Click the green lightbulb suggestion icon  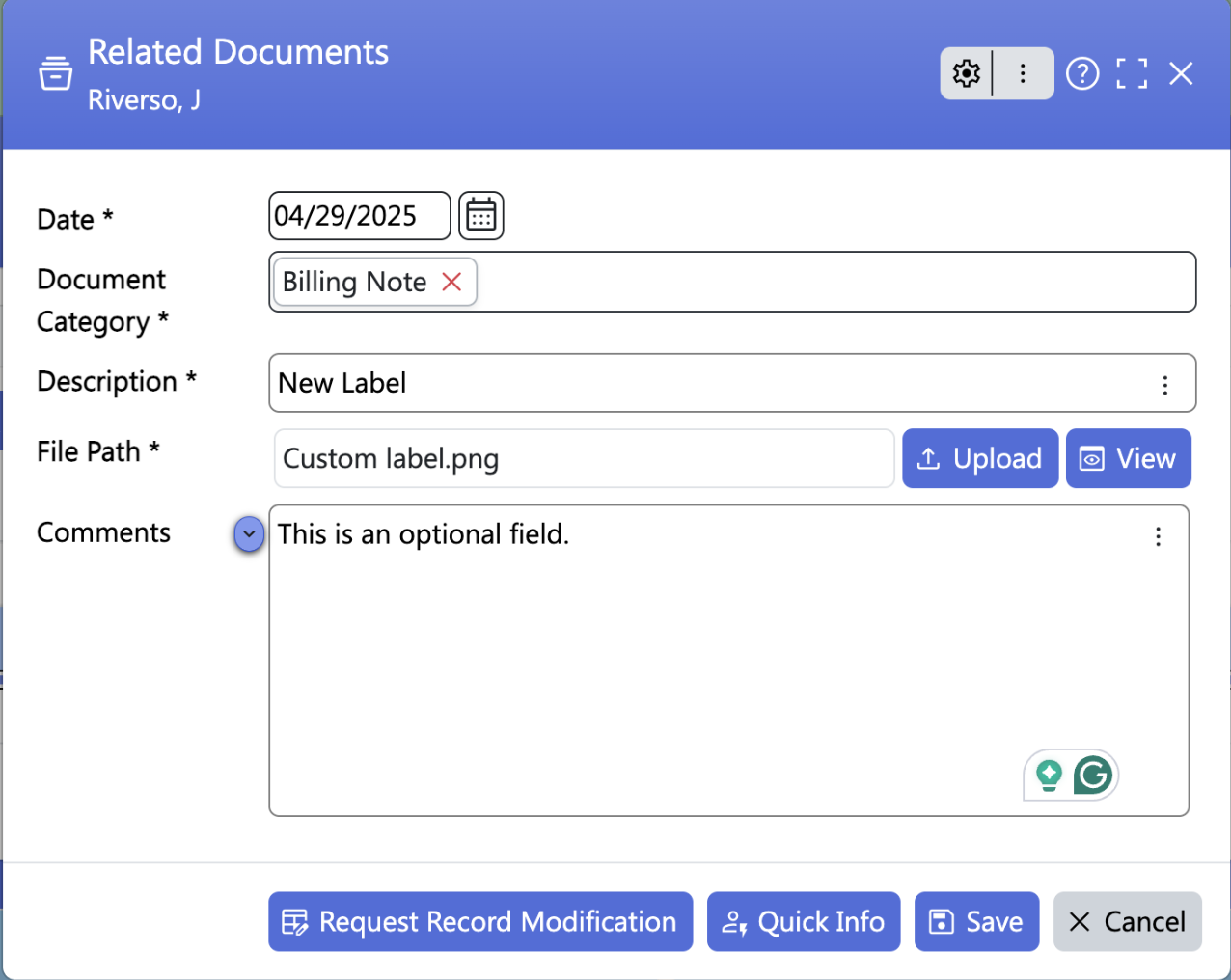pos(1049,775)
